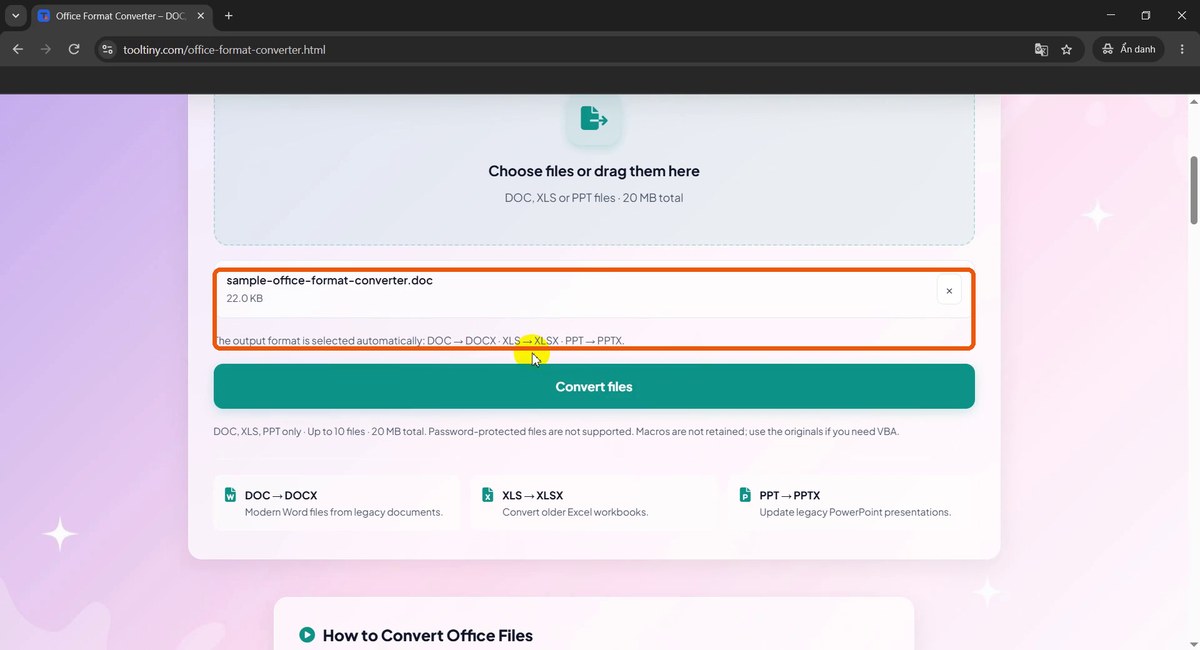Click 'Update legacy PowerPoint presentations.' text
The height and width of the screenshot is (650, 1200).
855,512
